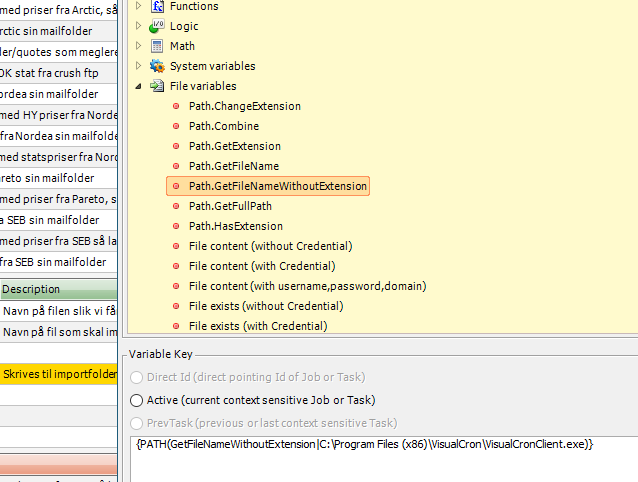This screenshot has height=482, width=638.
Task: Select Path.GetFullPath in the variable list
Action: [x=230, y=206]
